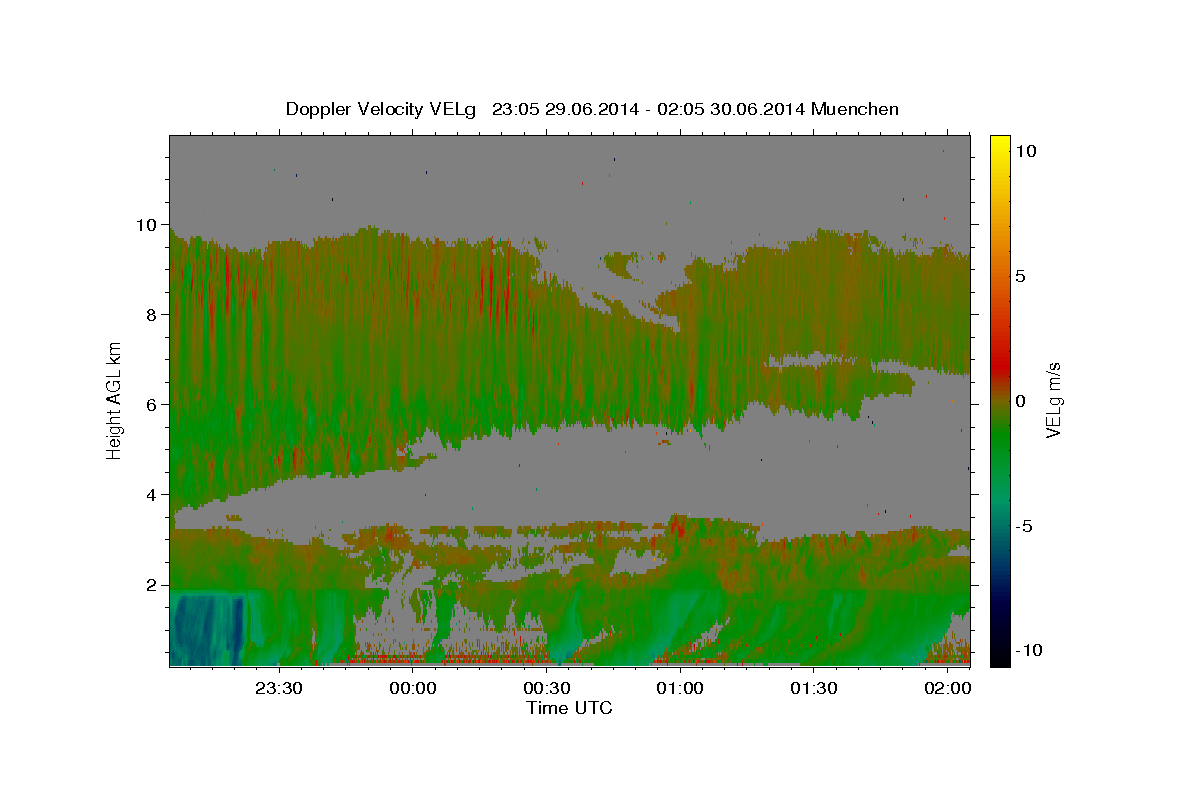Click the '23:30' time tick label
The width and height of the screenshot is (1200, 800).
click(278, 688)
